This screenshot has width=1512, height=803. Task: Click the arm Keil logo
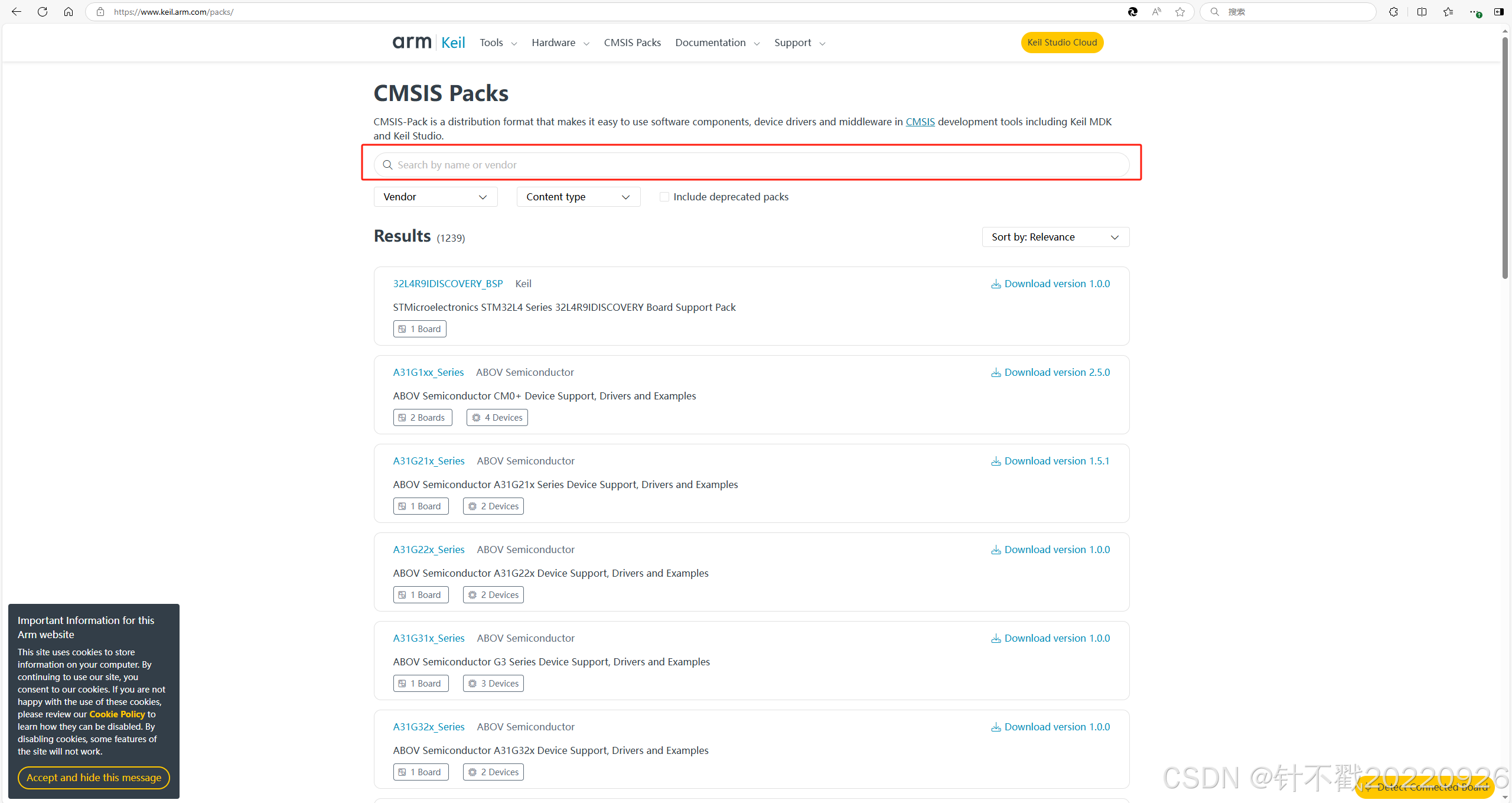tap(429, 43)
